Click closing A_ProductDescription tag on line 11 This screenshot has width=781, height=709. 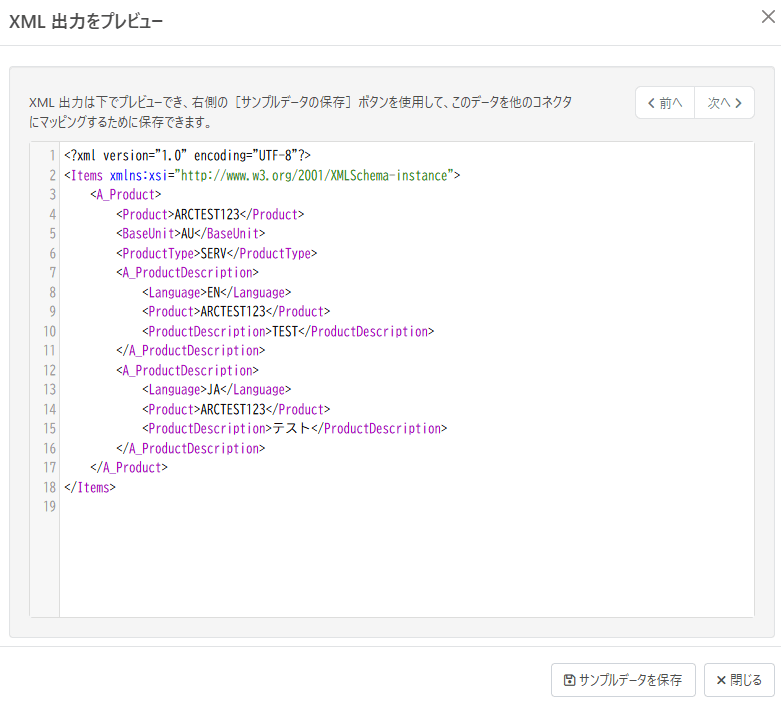point(190,350)
